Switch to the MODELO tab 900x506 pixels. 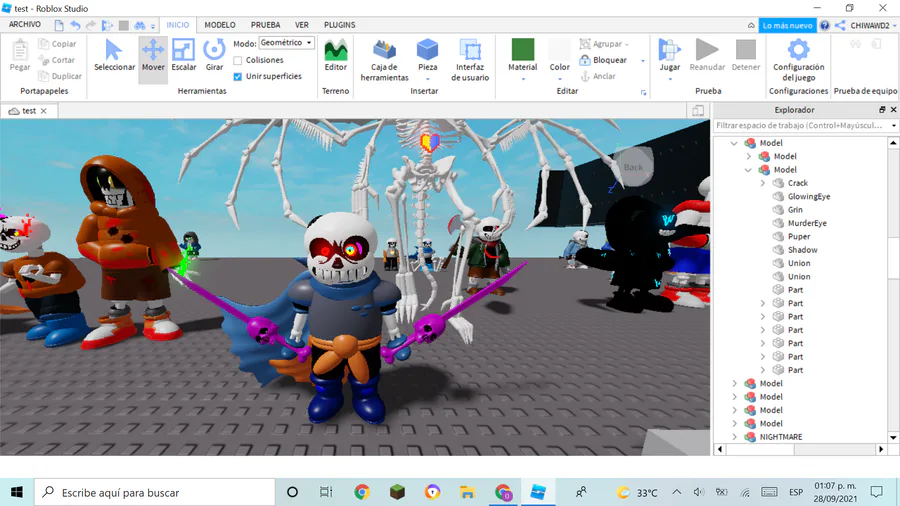click(220, 25)
